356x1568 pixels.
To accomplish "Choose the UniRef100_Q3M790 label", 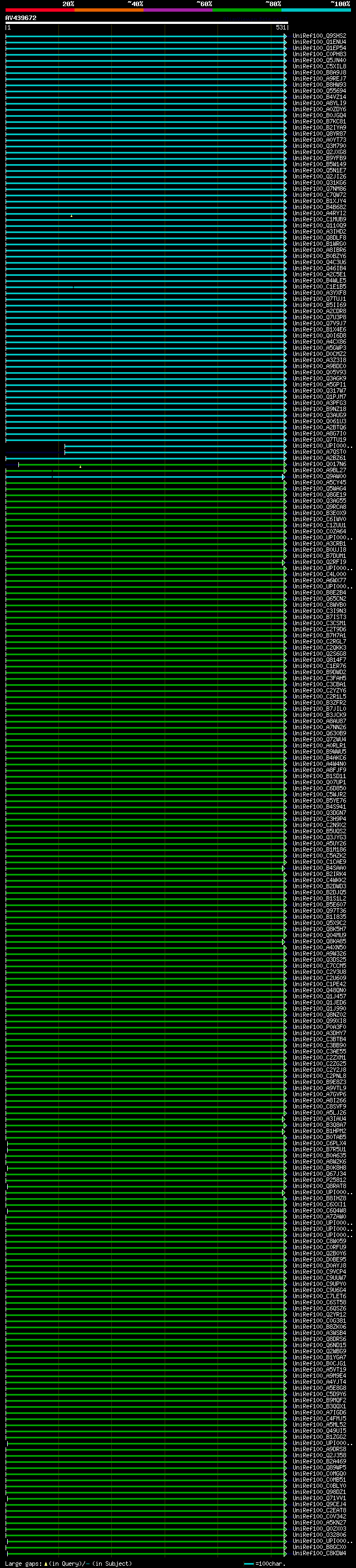I will (x=319, y=146).
